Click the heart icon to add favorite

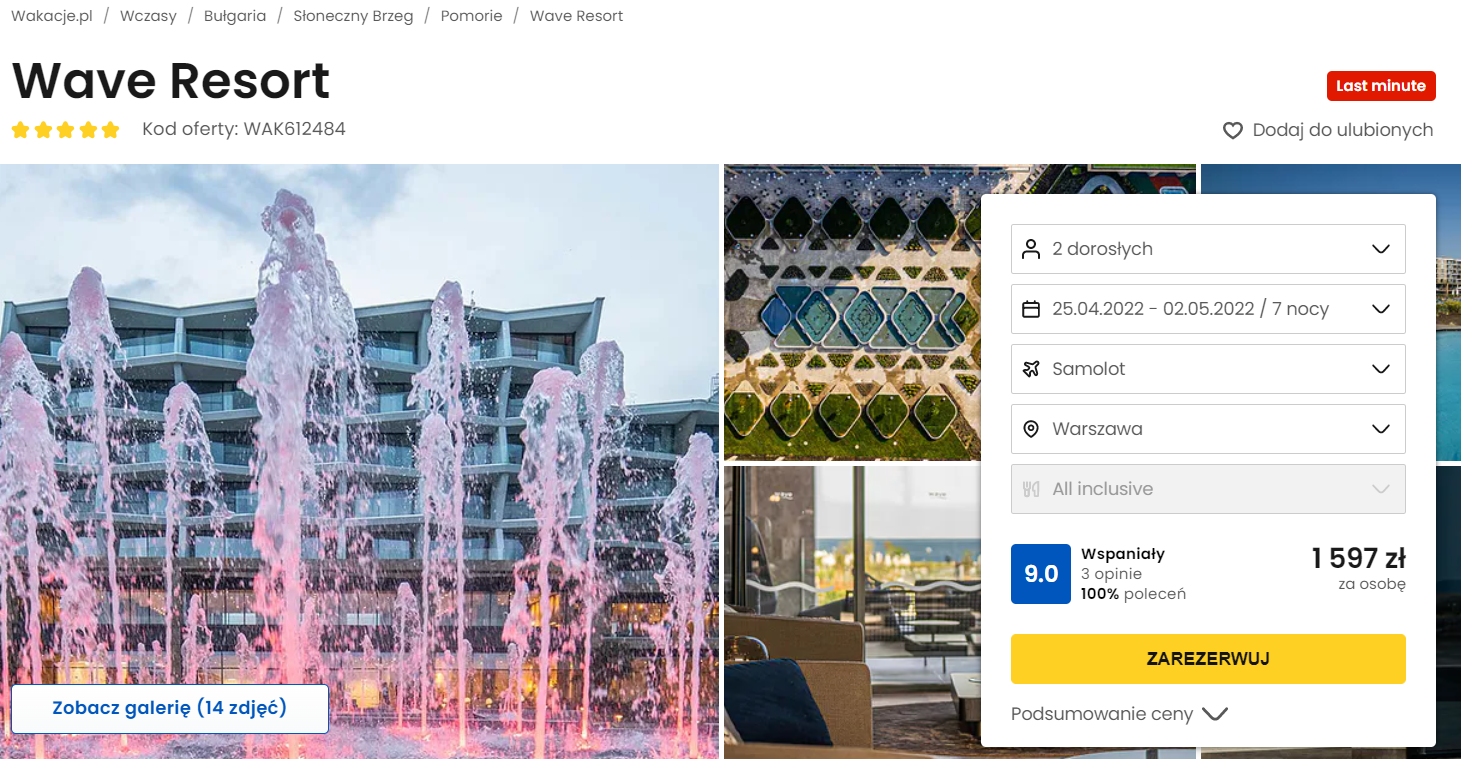(1233, 131)
